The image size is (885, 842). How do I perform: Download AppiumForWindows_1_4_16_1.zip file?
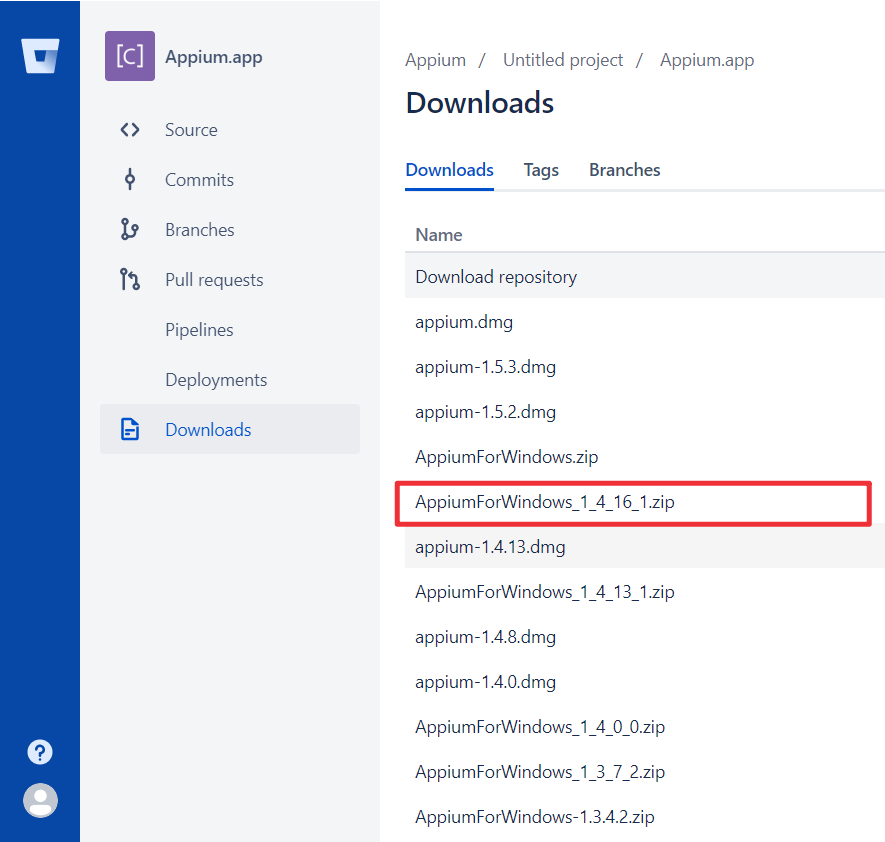pos(545,502)
